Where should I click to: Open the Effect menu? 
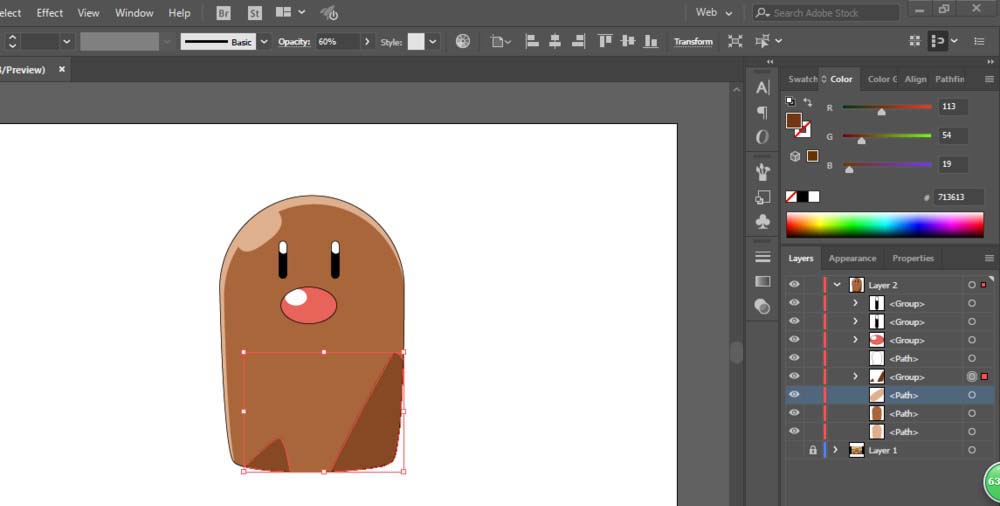tap(50, 13)
